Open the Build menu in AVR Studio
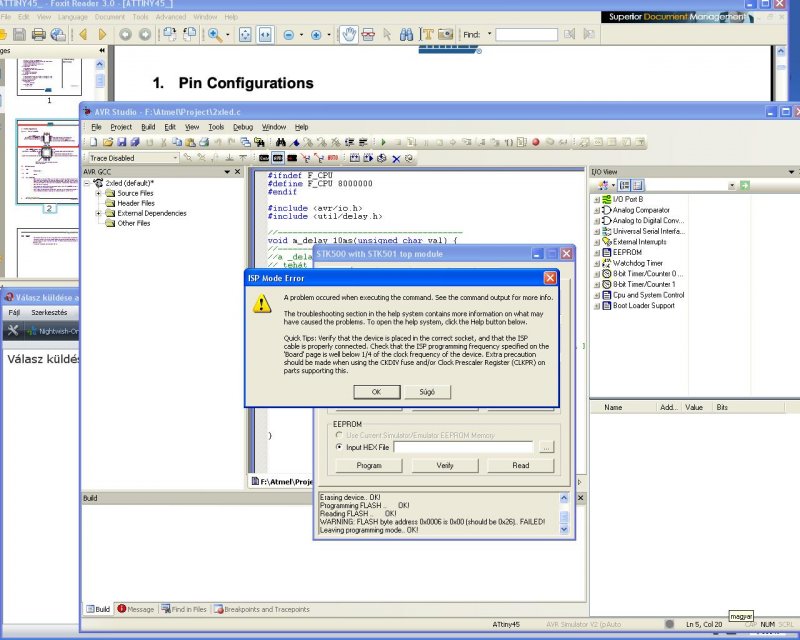This screenshot has width=800, height=640. click(148, 127)
